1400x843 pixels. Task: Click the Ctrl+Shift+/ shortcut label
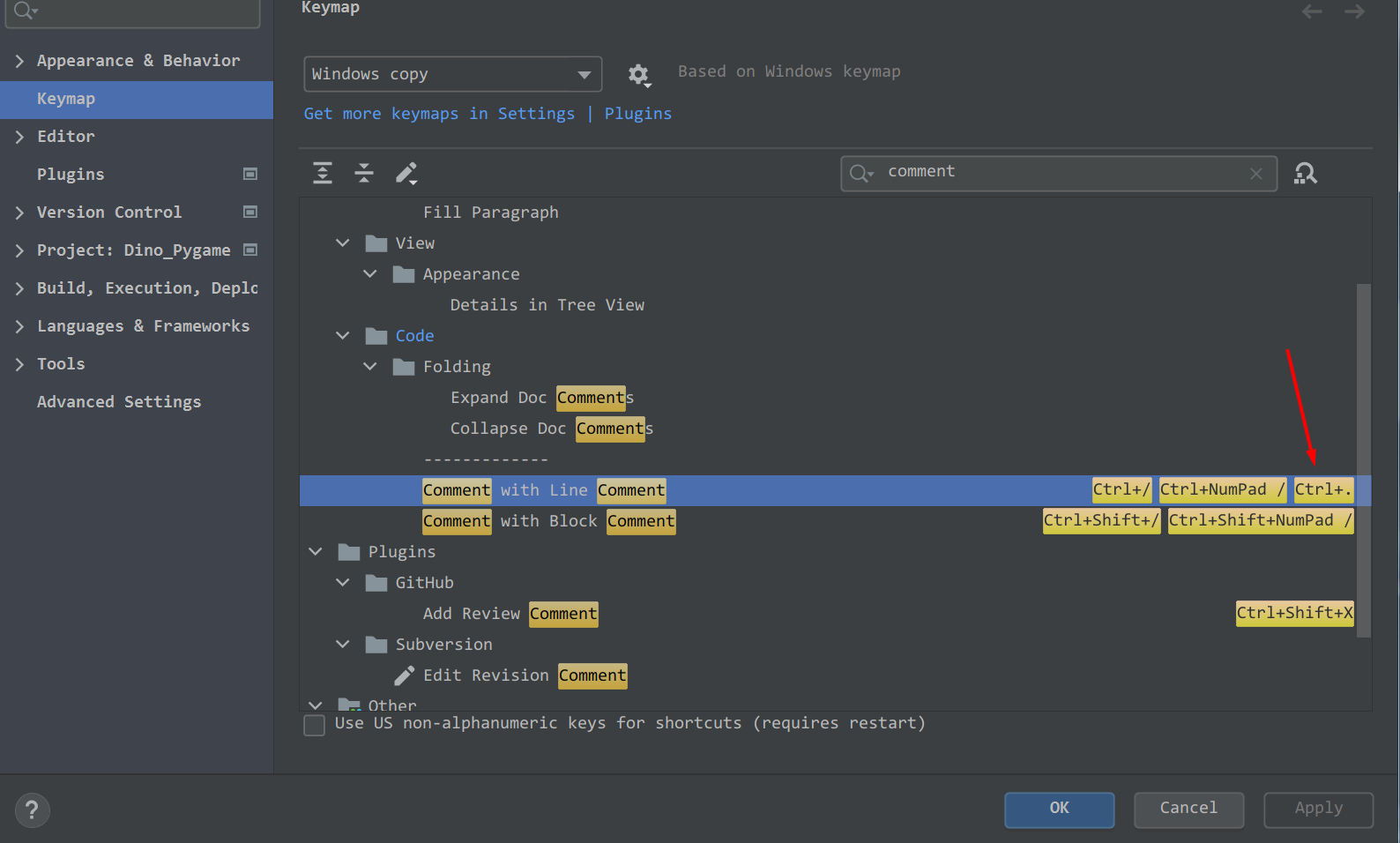(1101, 521)
